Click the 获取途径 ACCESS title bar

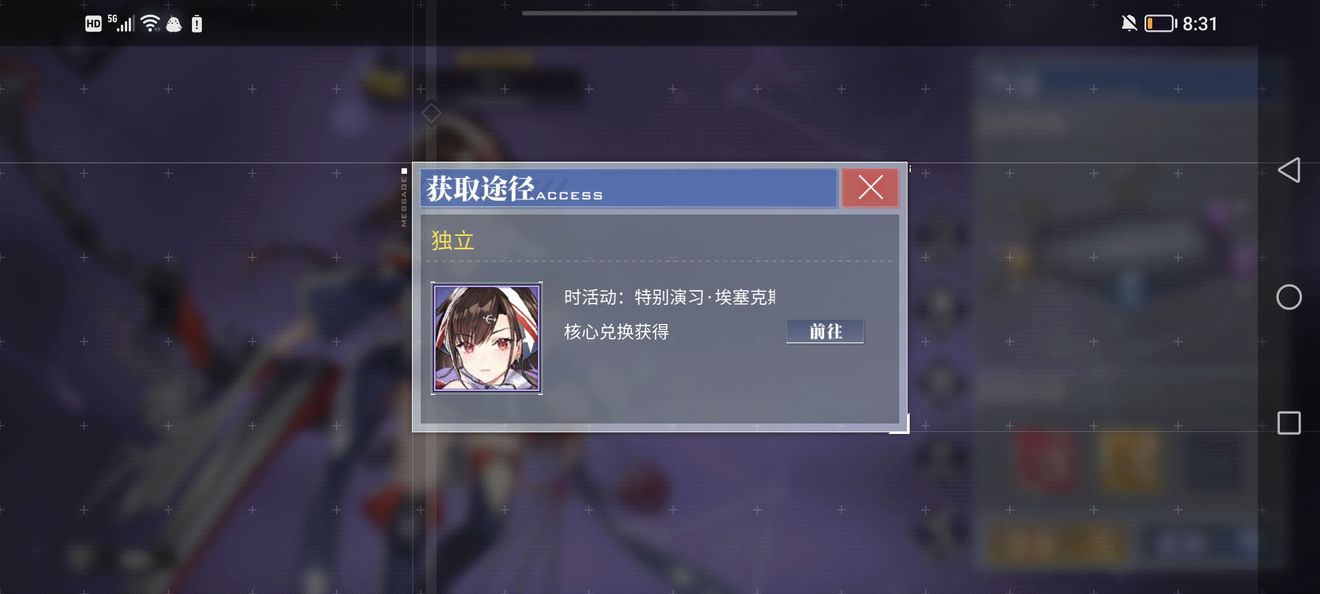(x=628, y=188)
